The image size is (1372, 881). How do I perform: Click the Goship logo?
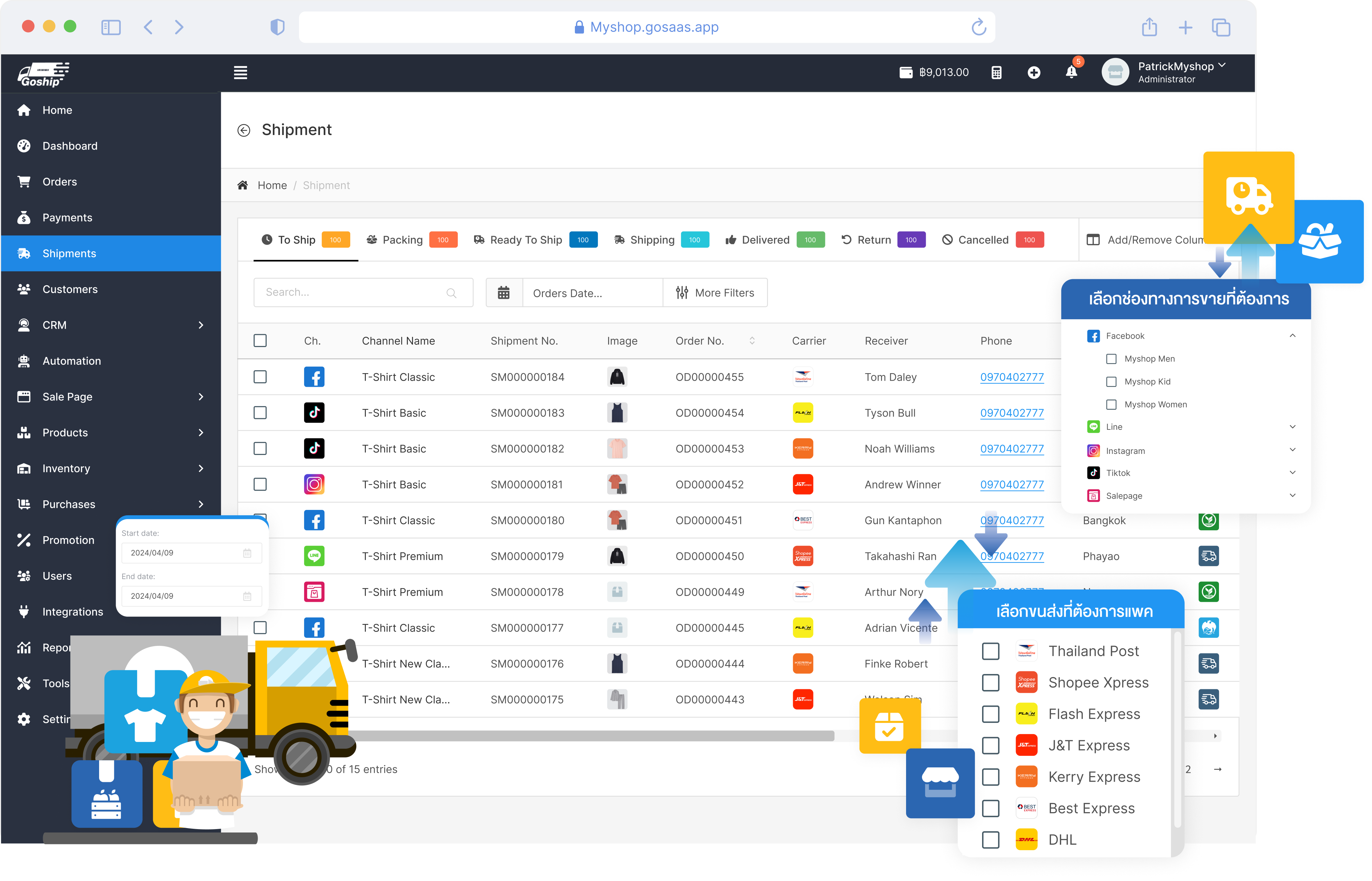point(43,74)
